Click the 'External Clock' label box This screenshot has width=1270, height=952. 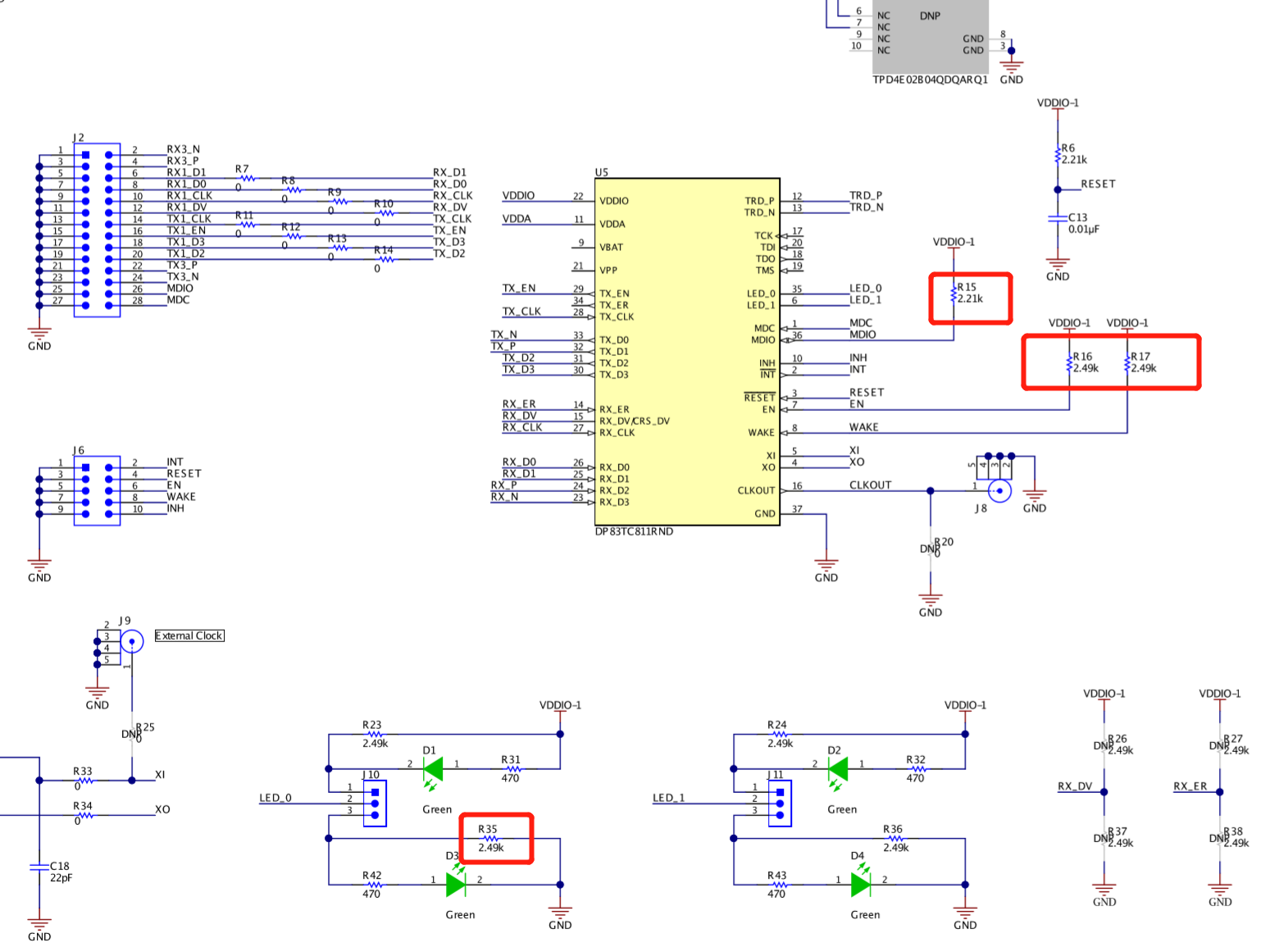pyautogui.click(x=189, y=635)
